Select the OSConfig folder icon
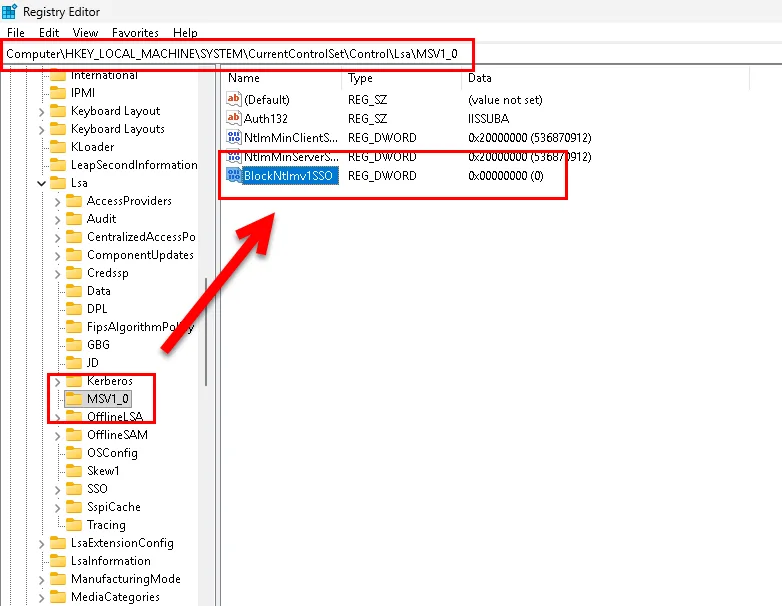The width and height of the screenshot is (782, 606). pos(74,453)
